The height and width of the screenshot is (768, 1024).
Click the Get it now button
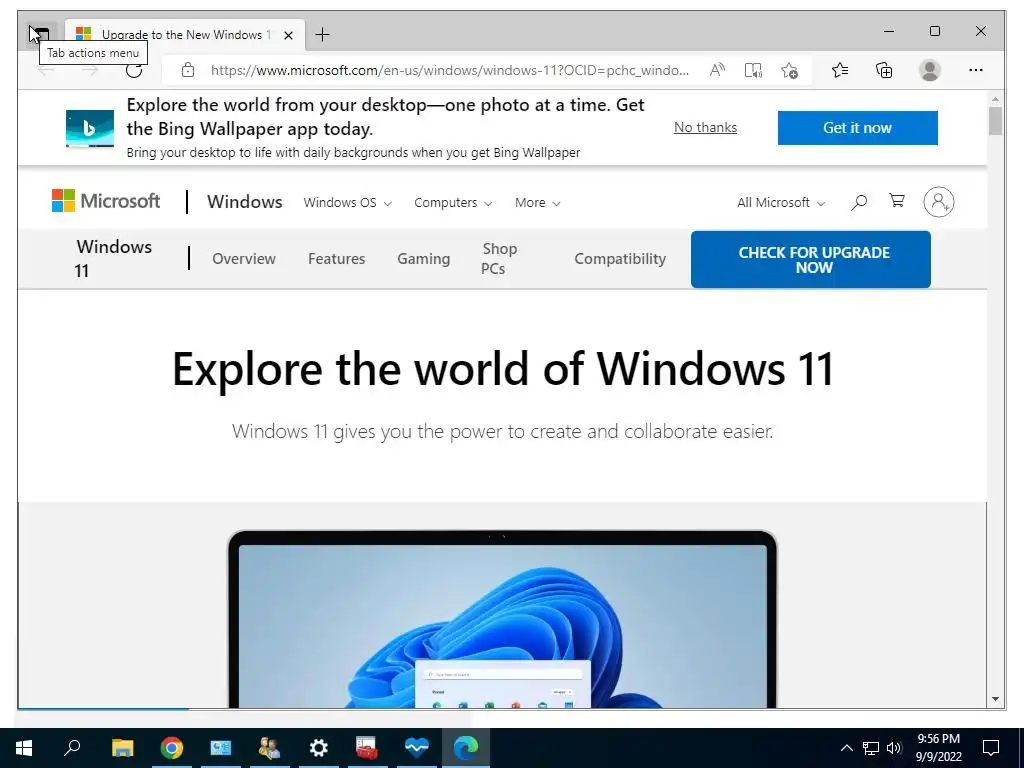coord(857,127)
